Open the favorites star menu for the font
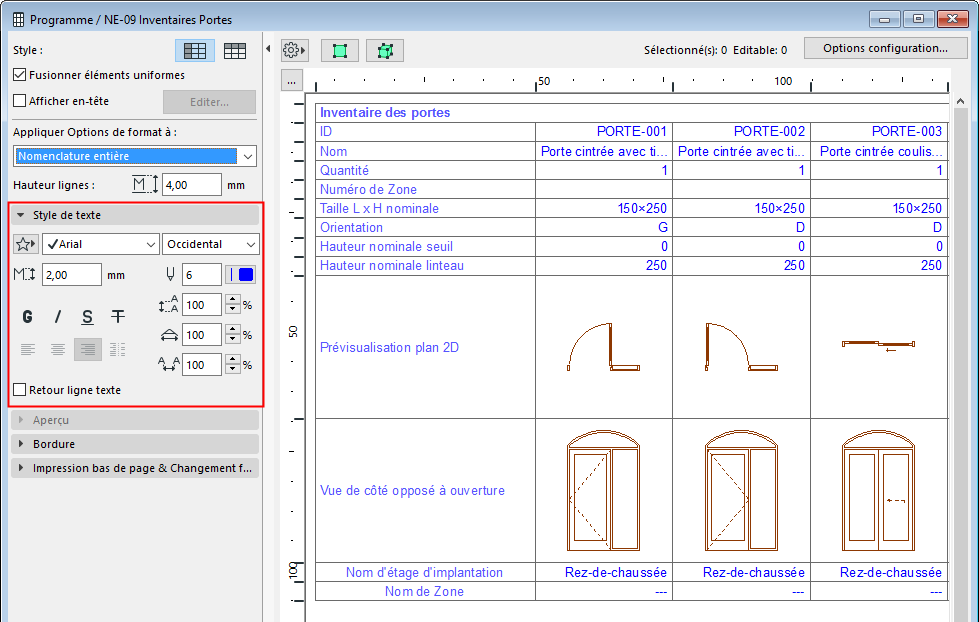The height and width of the screenshot is (622, 979). click(26, 244)
